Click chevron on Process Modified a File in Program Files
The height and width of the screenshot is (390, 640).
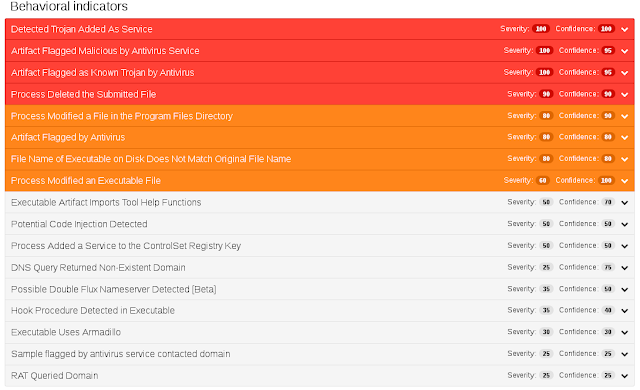(624, 116)
